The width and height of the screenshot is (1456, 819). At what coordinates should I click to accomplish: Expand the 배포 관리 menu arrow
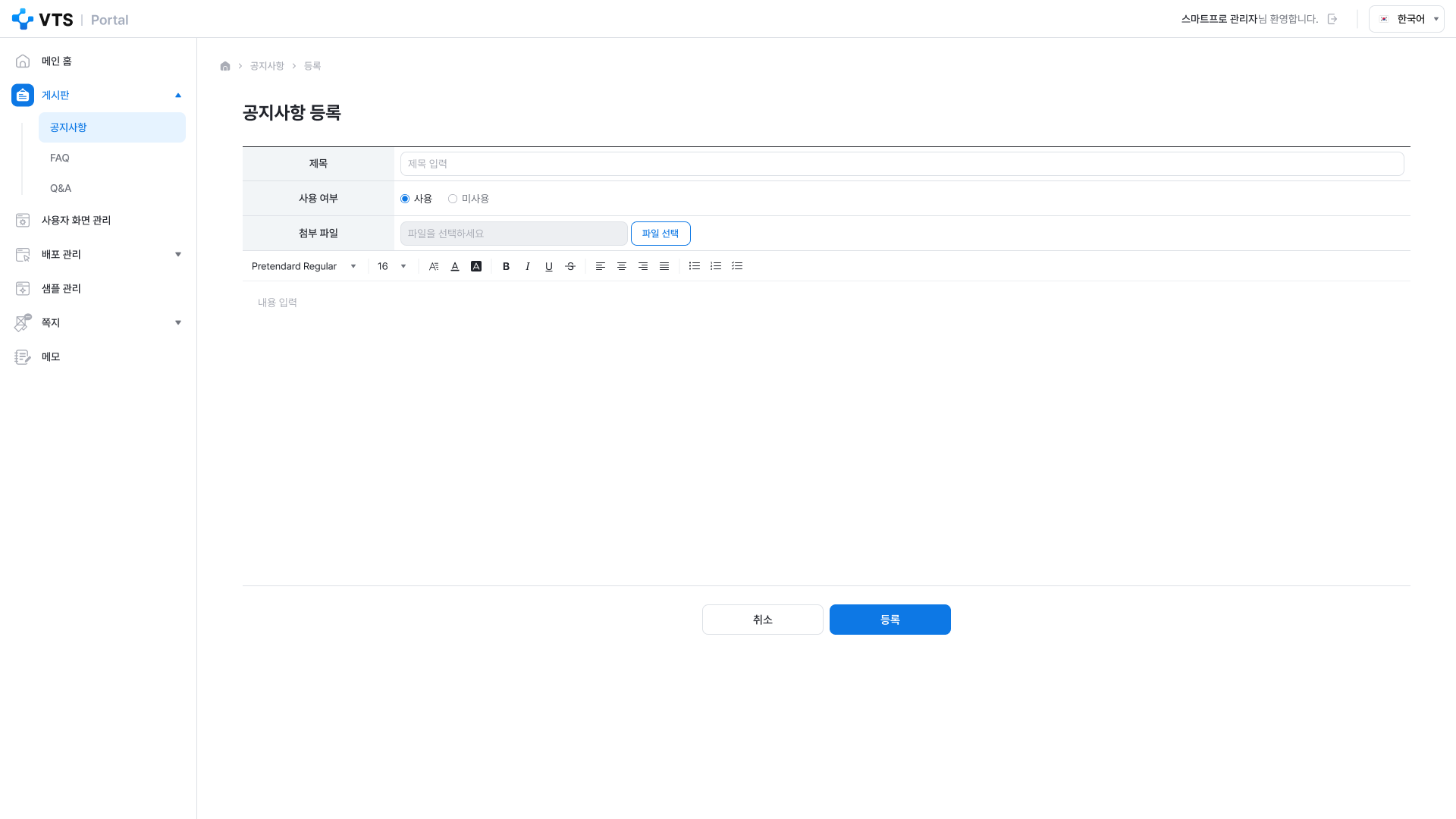[x=178, y=254]
